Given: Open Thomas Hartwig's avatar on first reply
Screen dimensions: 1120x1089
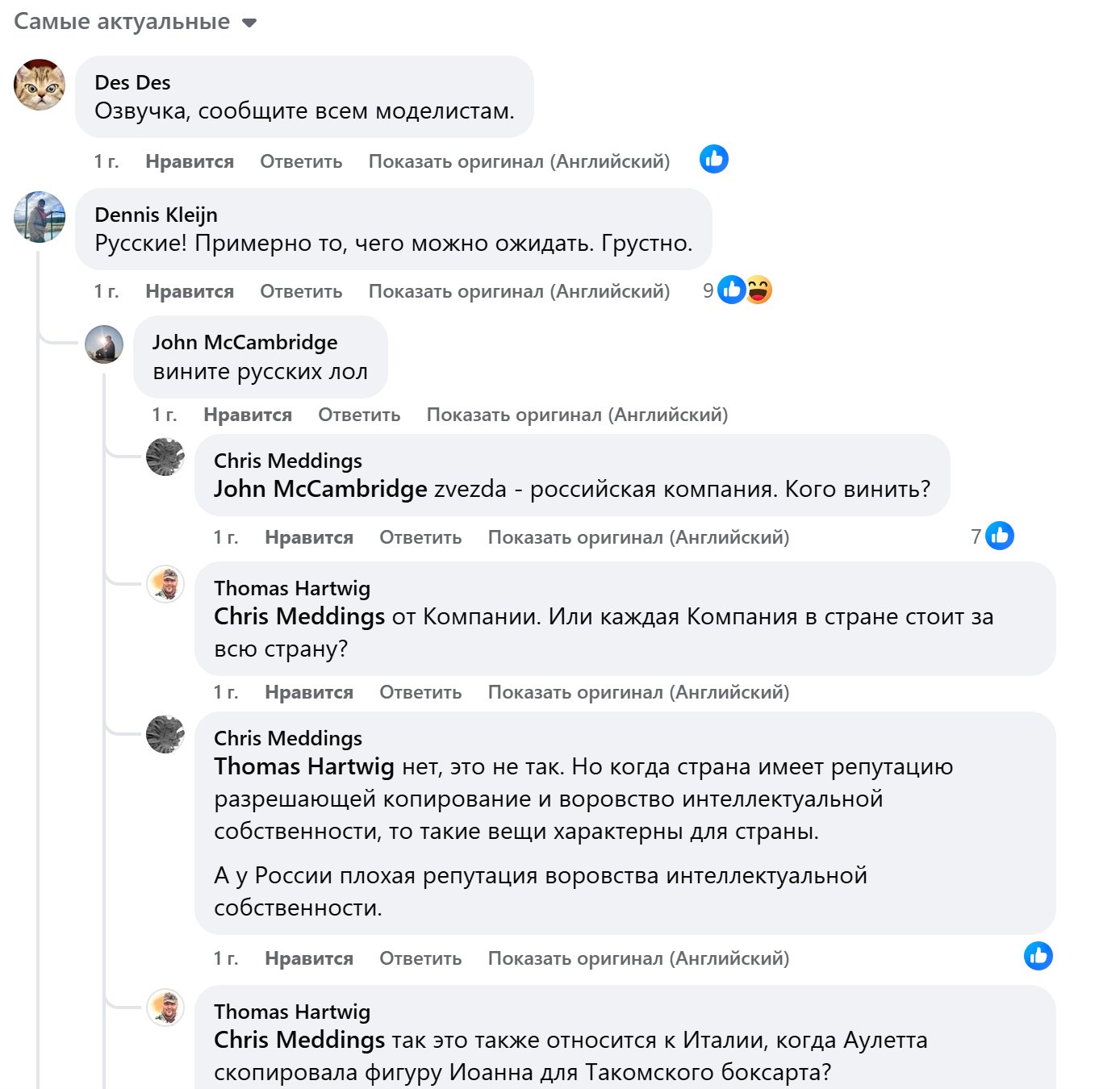Looking at the screenshot, I should pyautogui.click(x=165, y=584).
